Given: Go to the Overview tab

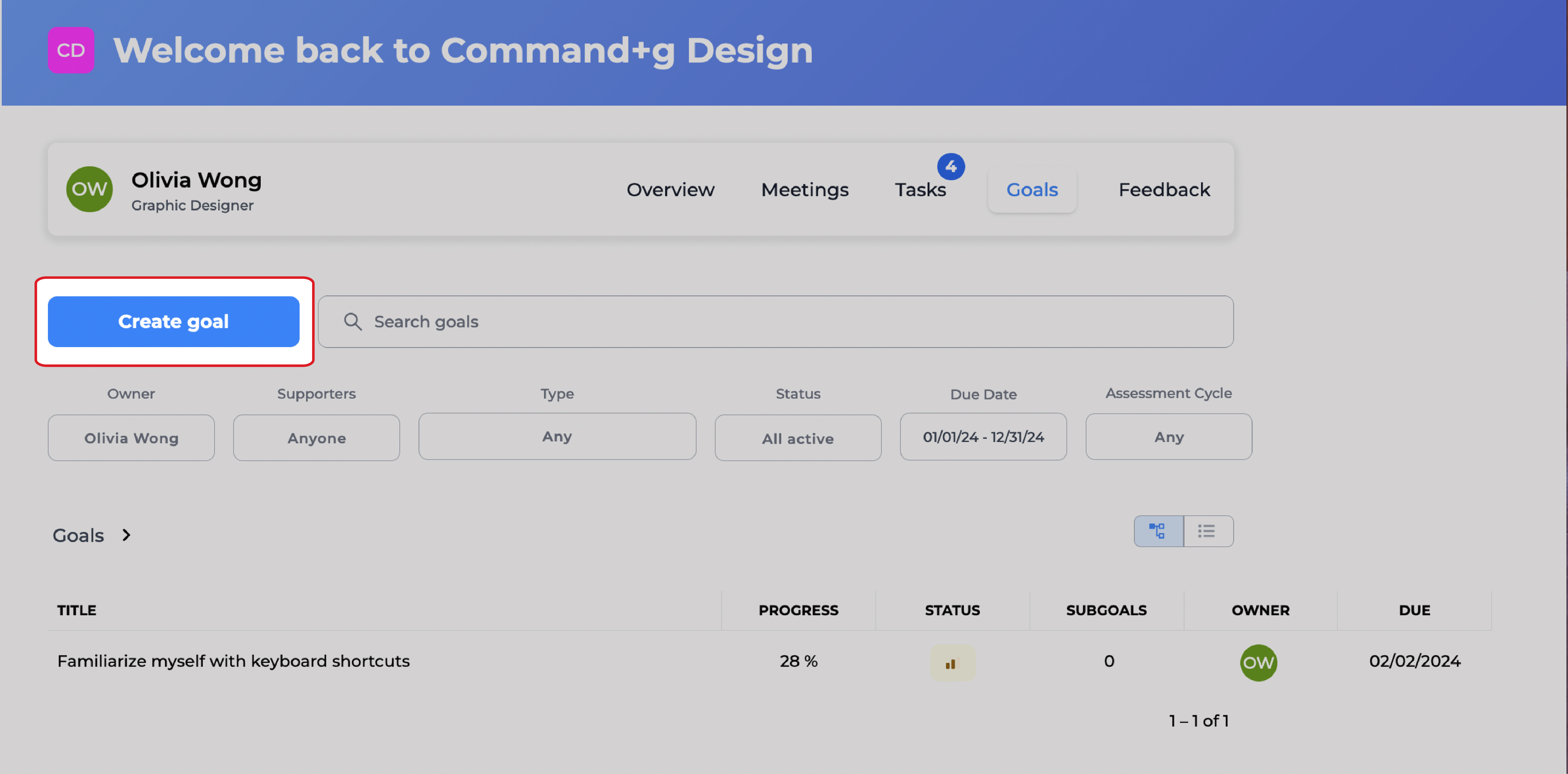Looking at the screenshot, I should (670, 190).
